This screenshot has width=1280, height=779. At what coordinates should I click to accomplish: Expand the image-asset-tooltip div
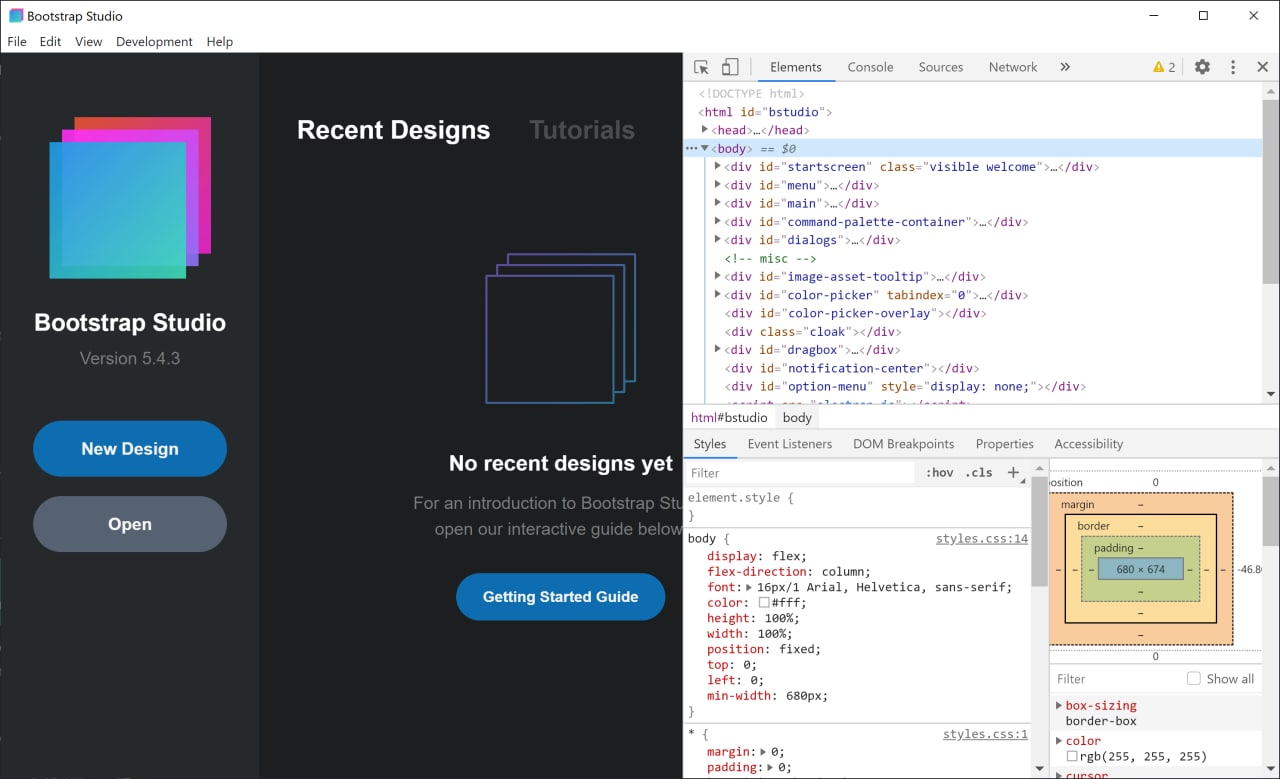coord(718,276)
